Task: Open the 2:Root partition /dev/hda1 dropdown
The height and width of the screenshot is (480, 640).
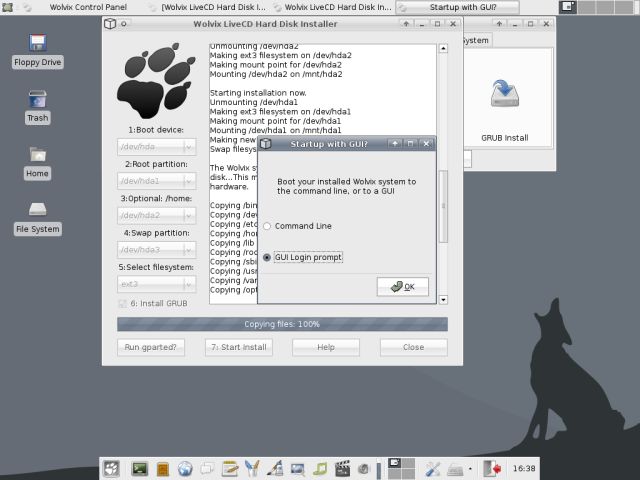Action: [156, 181]
